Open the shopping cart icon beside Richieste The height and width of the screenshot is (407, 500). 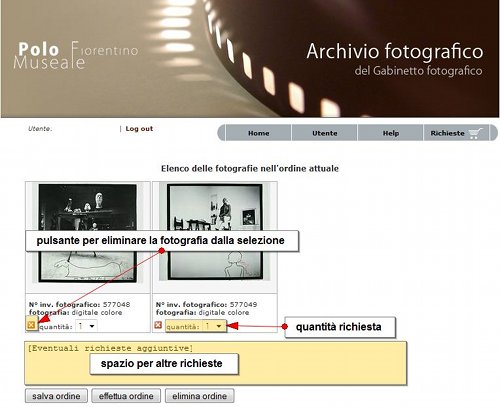[x=475, y=133]
